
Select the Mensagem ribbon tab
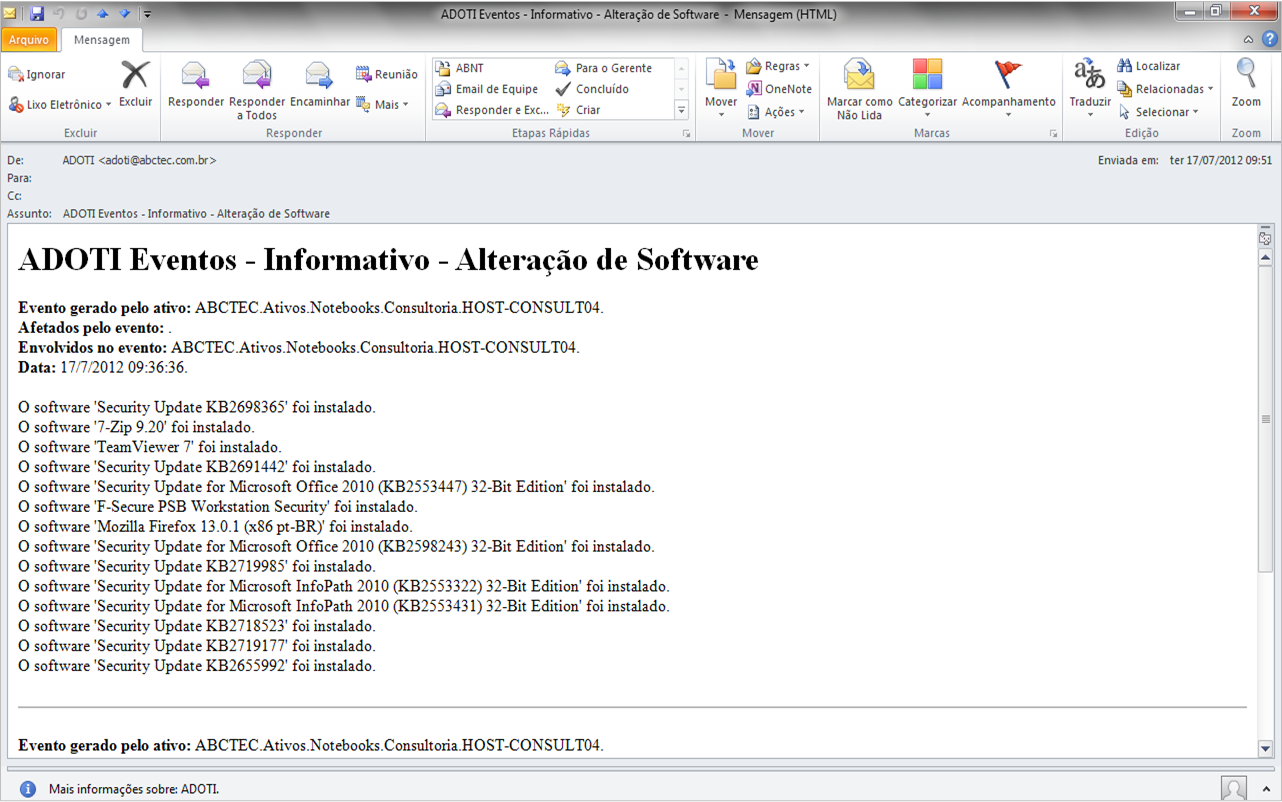[x=102, y=40]
